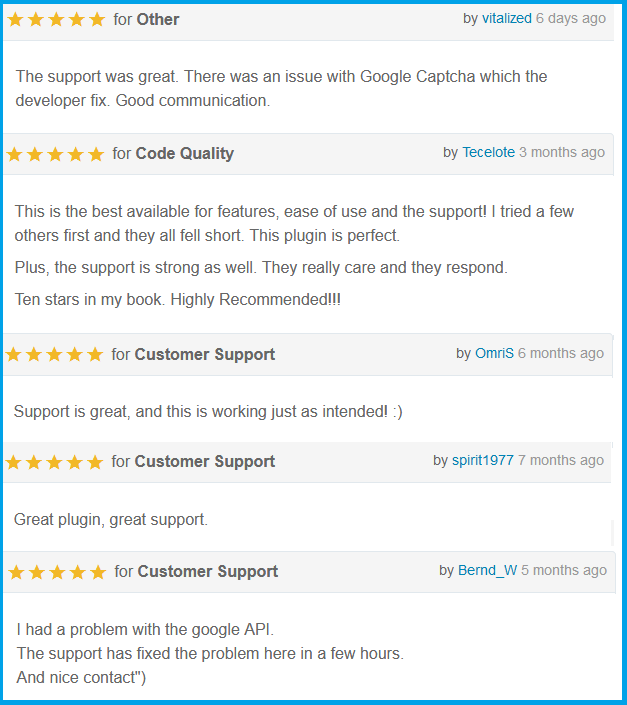The image size is (627, 705).
Task: Click the "3 months ago" review timestamp
Action: point(562,152)
